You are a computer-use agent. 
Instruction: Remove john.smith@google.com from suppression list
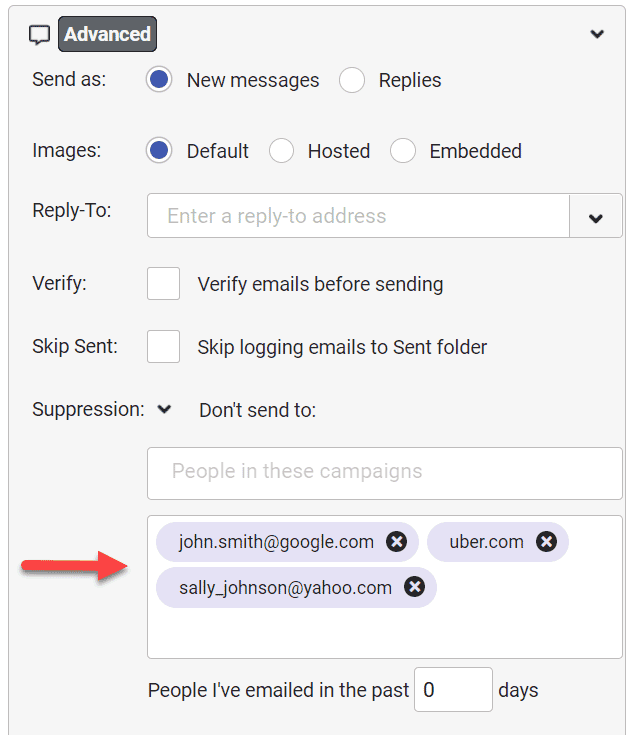397,542
